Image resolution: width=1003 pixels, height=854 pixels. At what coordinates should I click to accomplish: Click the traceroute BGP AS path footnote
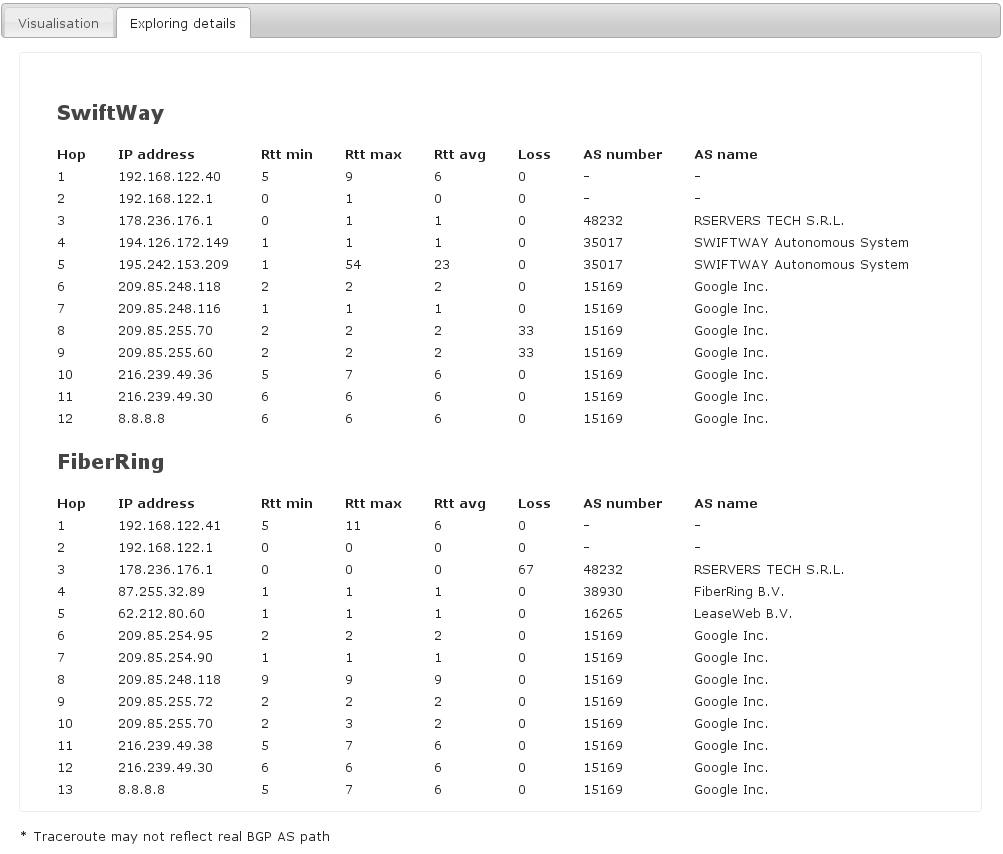point(175,836)
